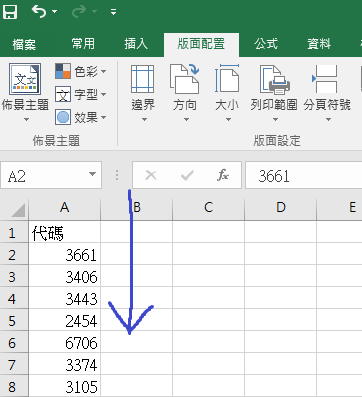Viewport: 362px width, 397px height.
Task: Click the Select All corner triangle
Action: pyautogui.click(x=17, y=210)
